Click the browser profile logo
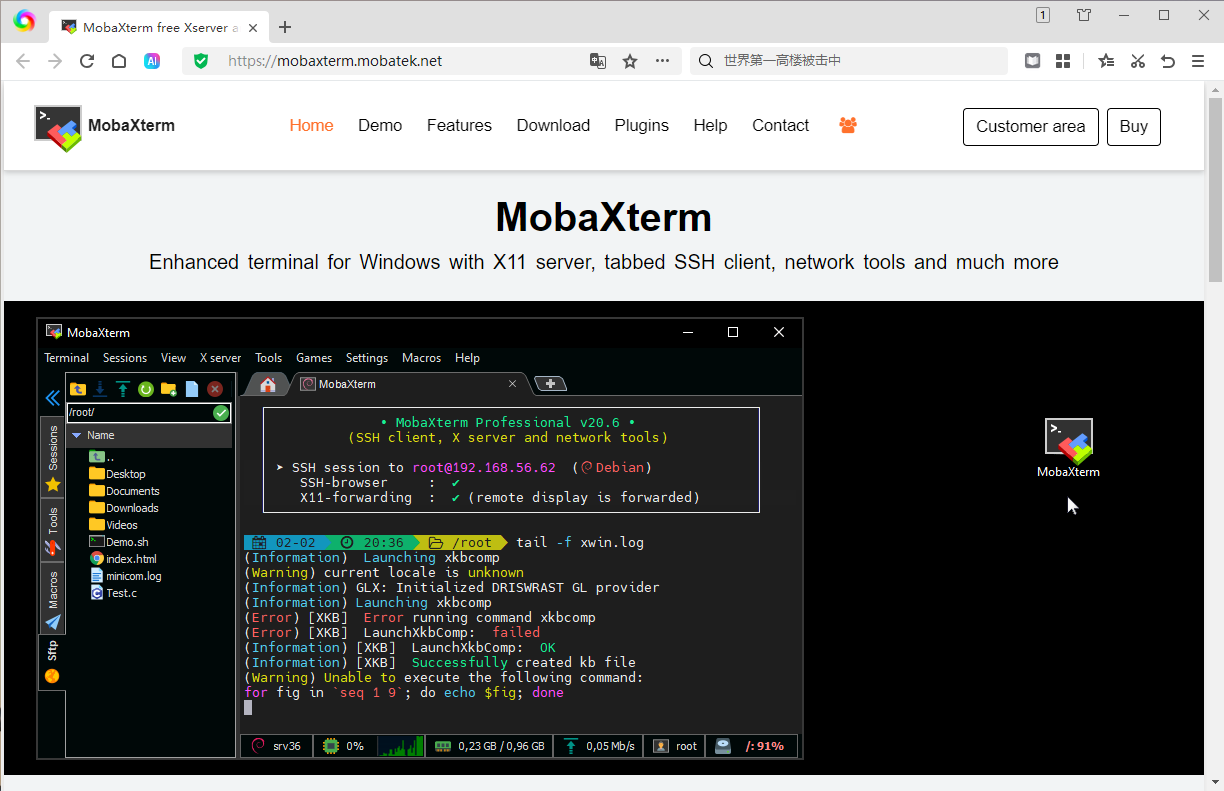Viewport: 1224px width, 791px height. coord(25,20)
